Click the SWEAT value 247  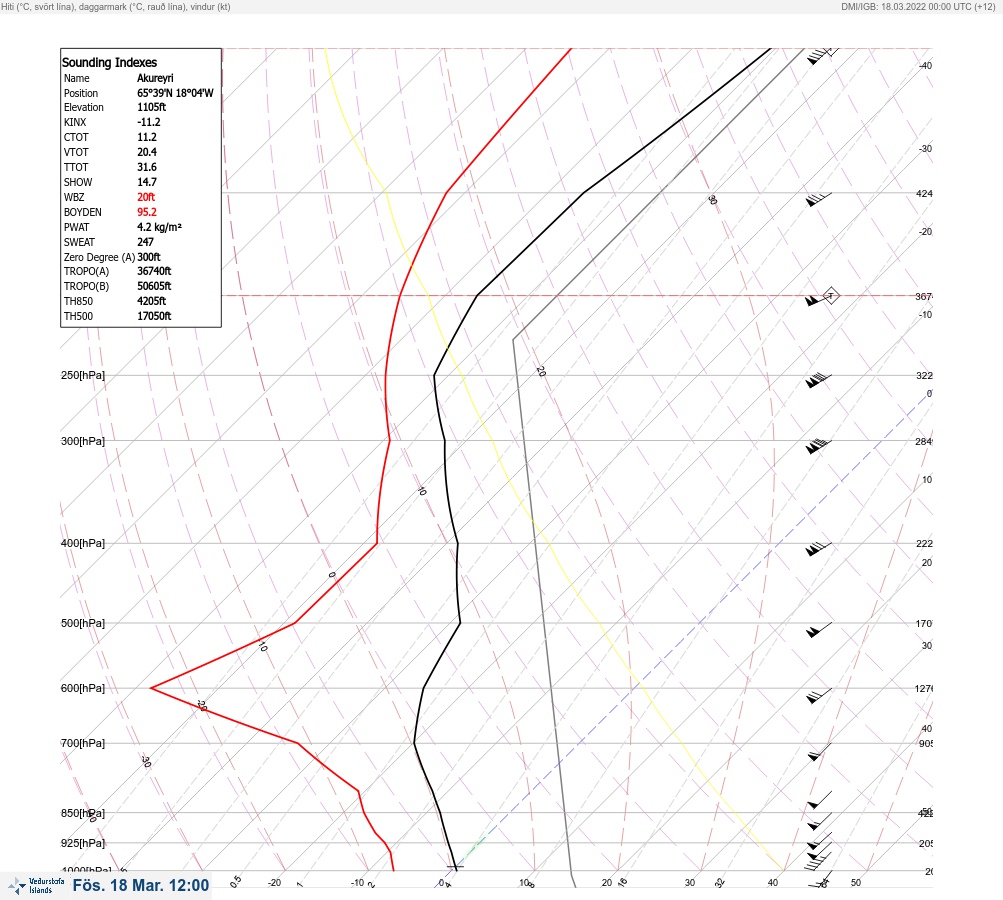(145, 242)
